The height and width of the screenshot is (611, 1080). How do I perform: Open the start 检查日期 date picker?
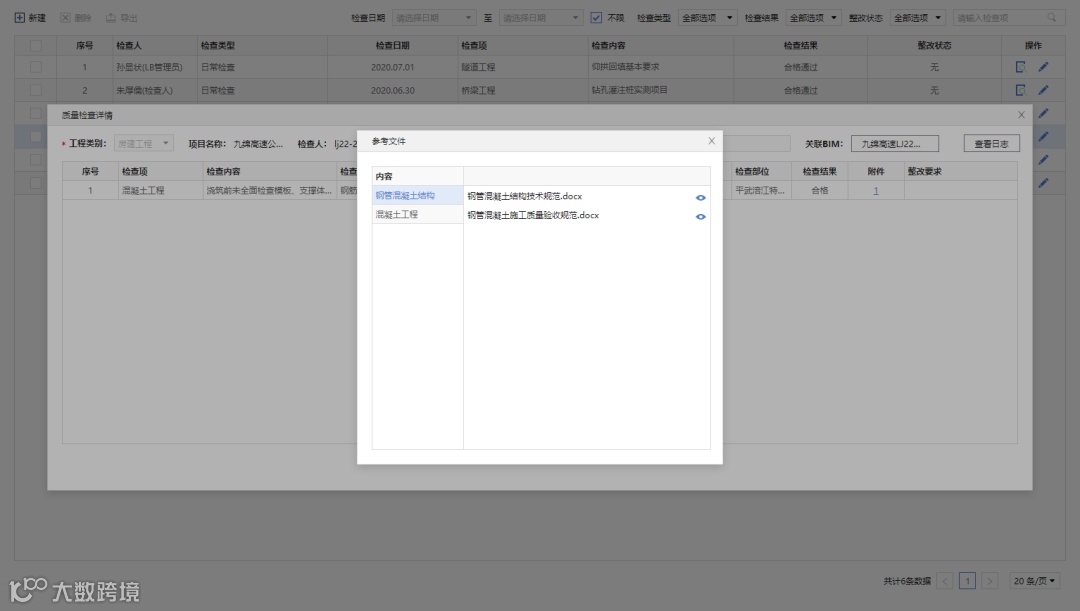point(434,18)
